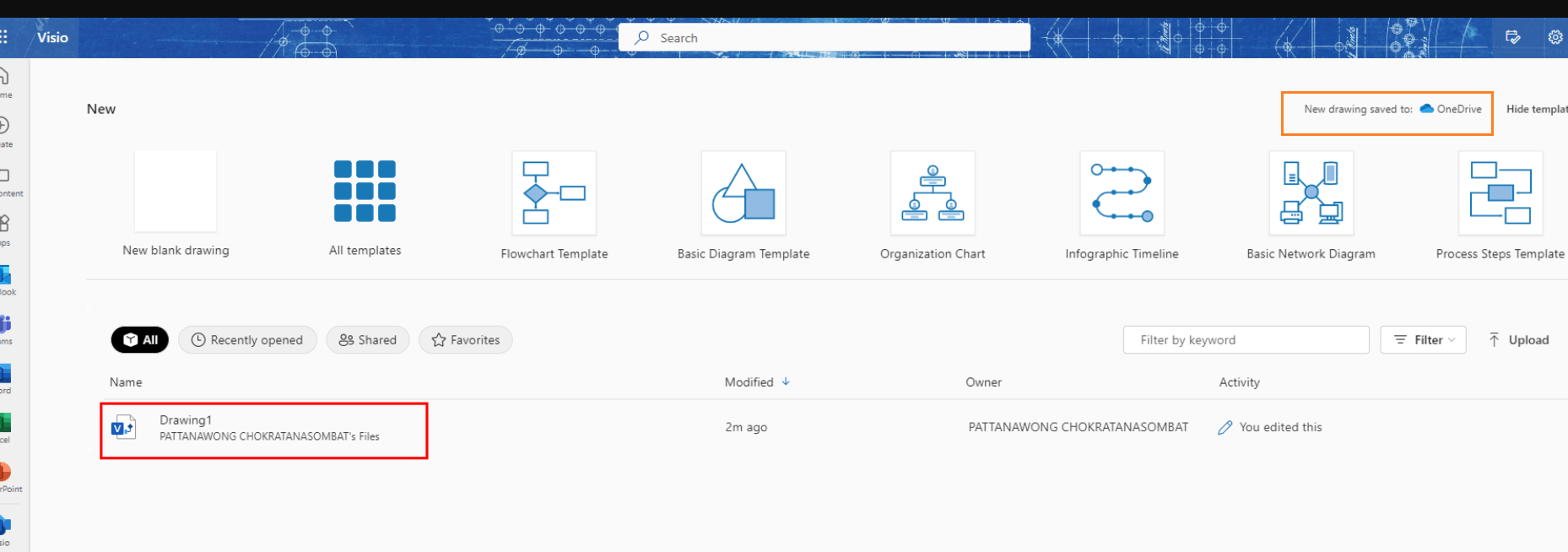Click the OneDrive cloud icon
The width and height of the screenshot is (1568, 552).
pos(1426,109)
